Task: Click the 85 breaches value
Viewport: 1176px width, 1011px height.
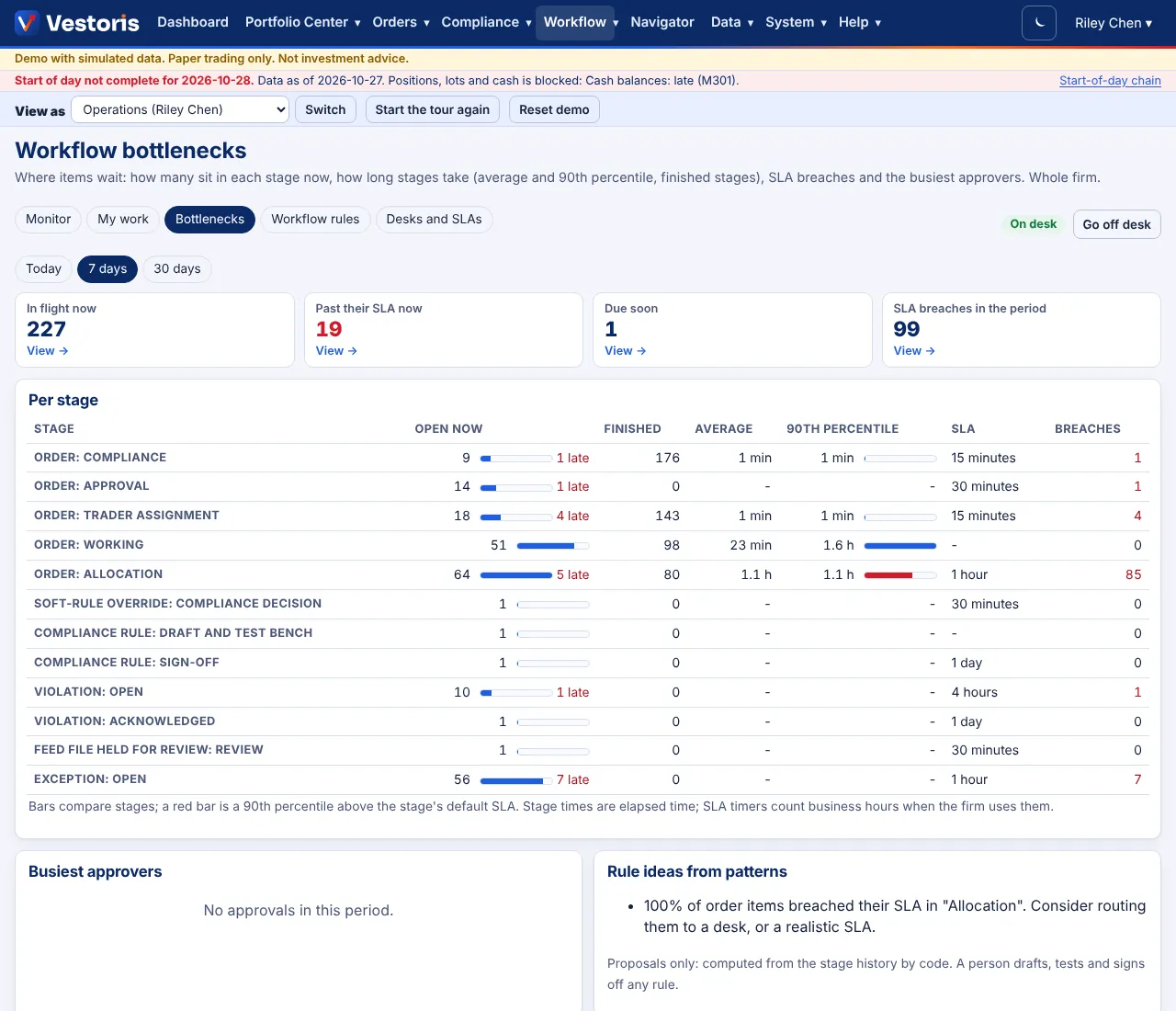Action: pos(1133,574)
